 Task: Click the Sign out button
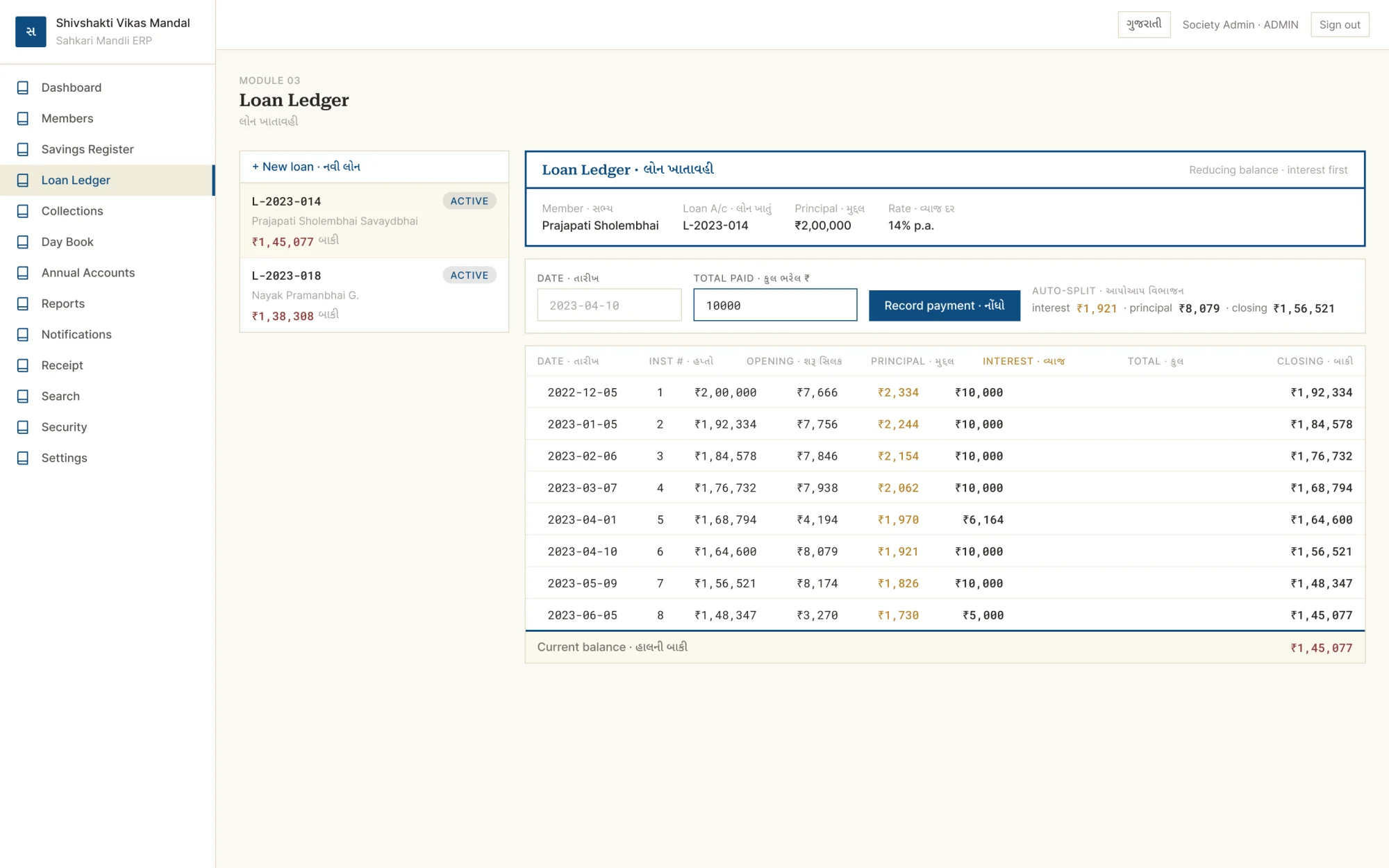coord(1340,24)
